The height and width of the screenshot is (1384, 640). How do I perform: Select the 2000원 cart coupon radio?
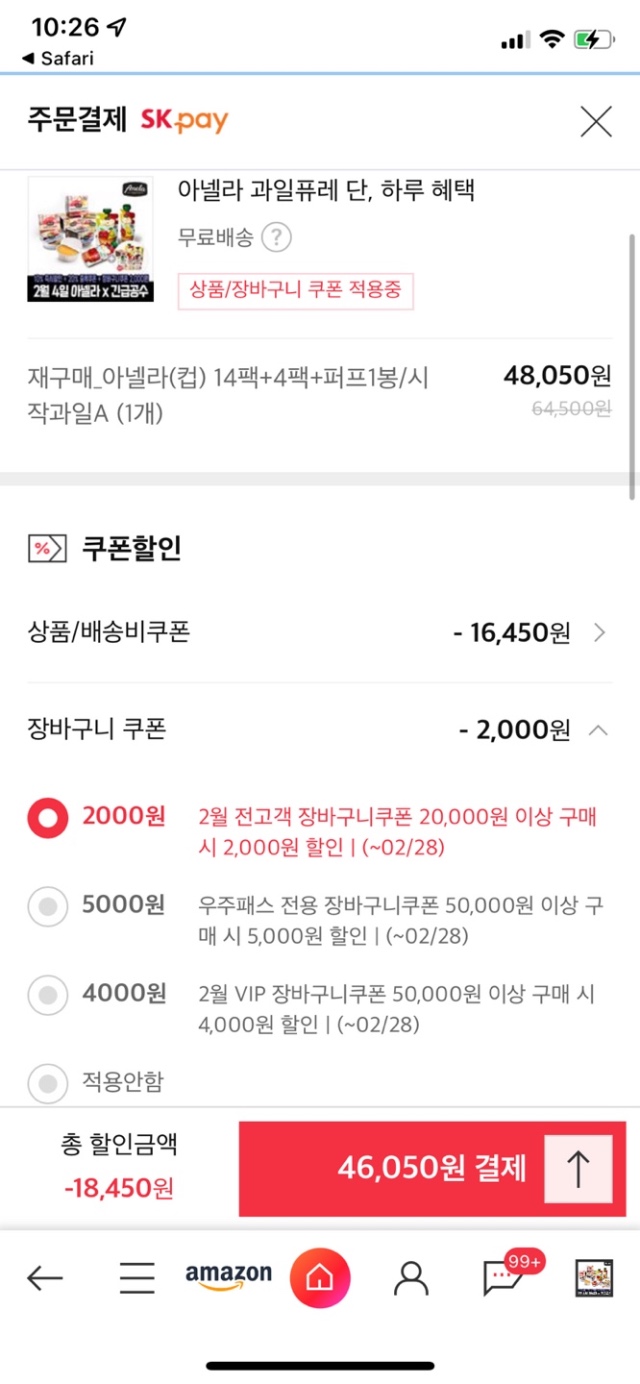[x=47, y=819]
